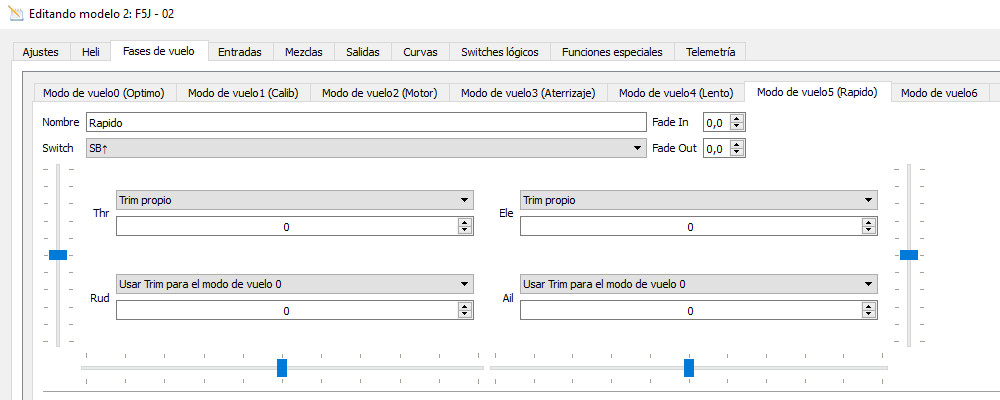Decrease the Ail trim value stepper

coord(868,315)
